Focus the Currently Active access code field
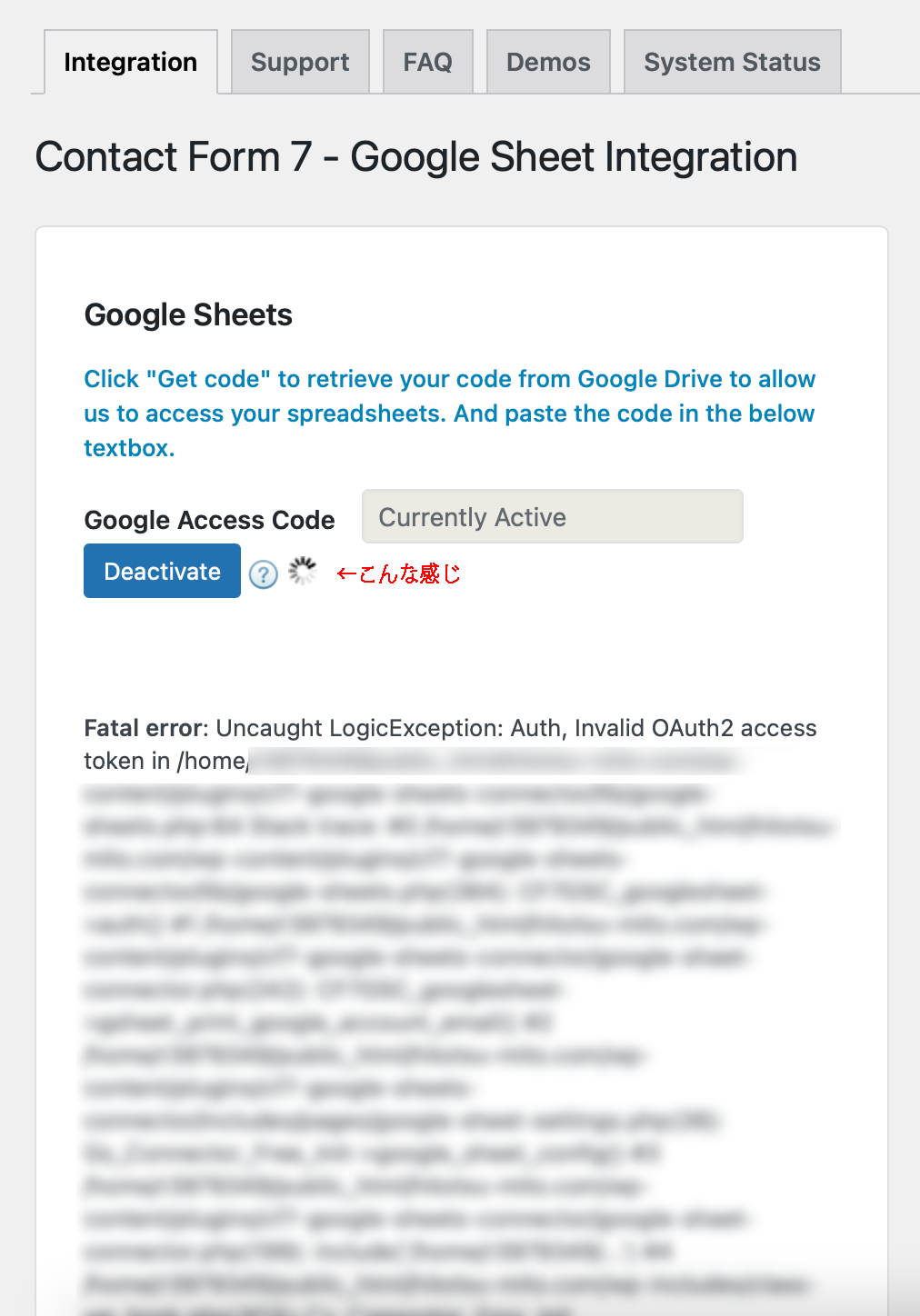The width and height of the screenshot is (920, 1316). tap(552, 517)
